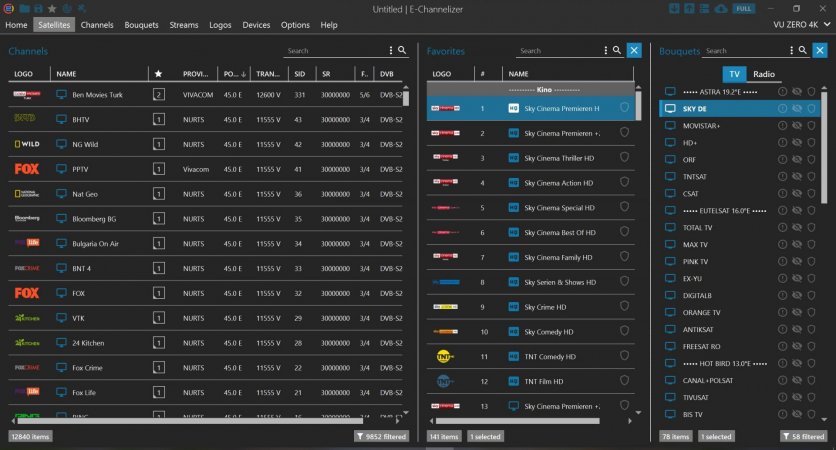
Task: Click the Bouquets search input field
Action: [745, 51]
